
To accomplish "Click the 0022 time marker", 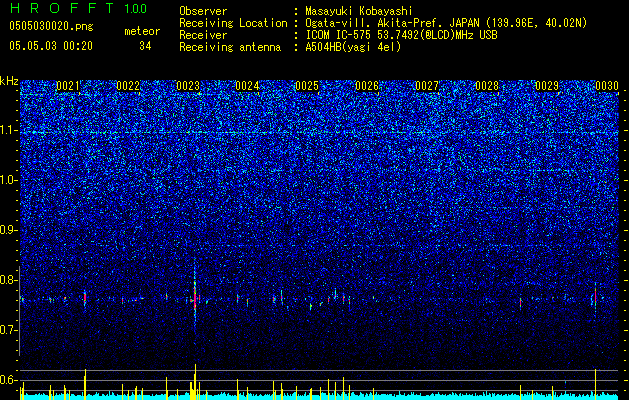I will (128, 86).
